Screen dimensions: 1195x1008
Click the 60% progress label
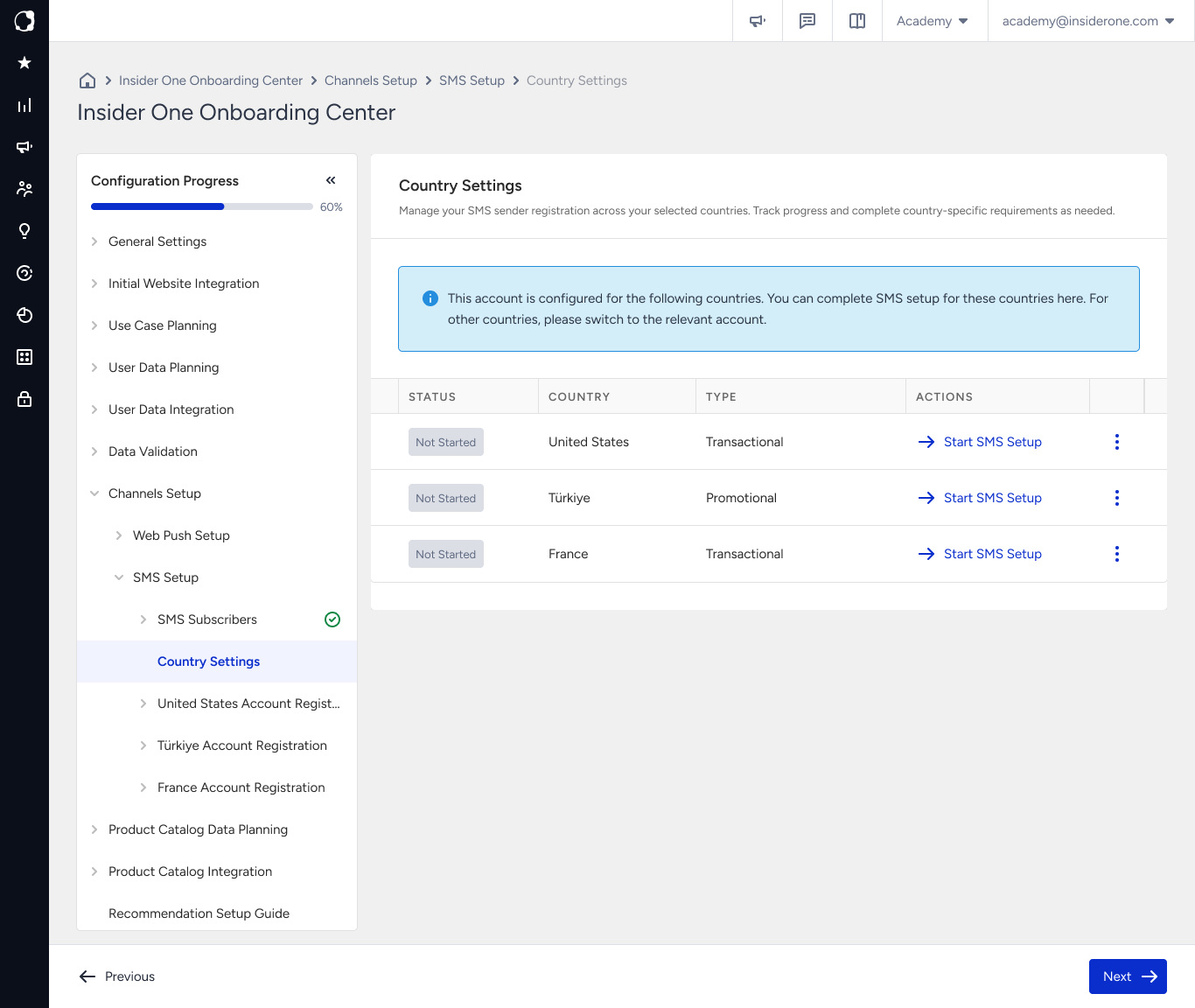tap(332, 207)
